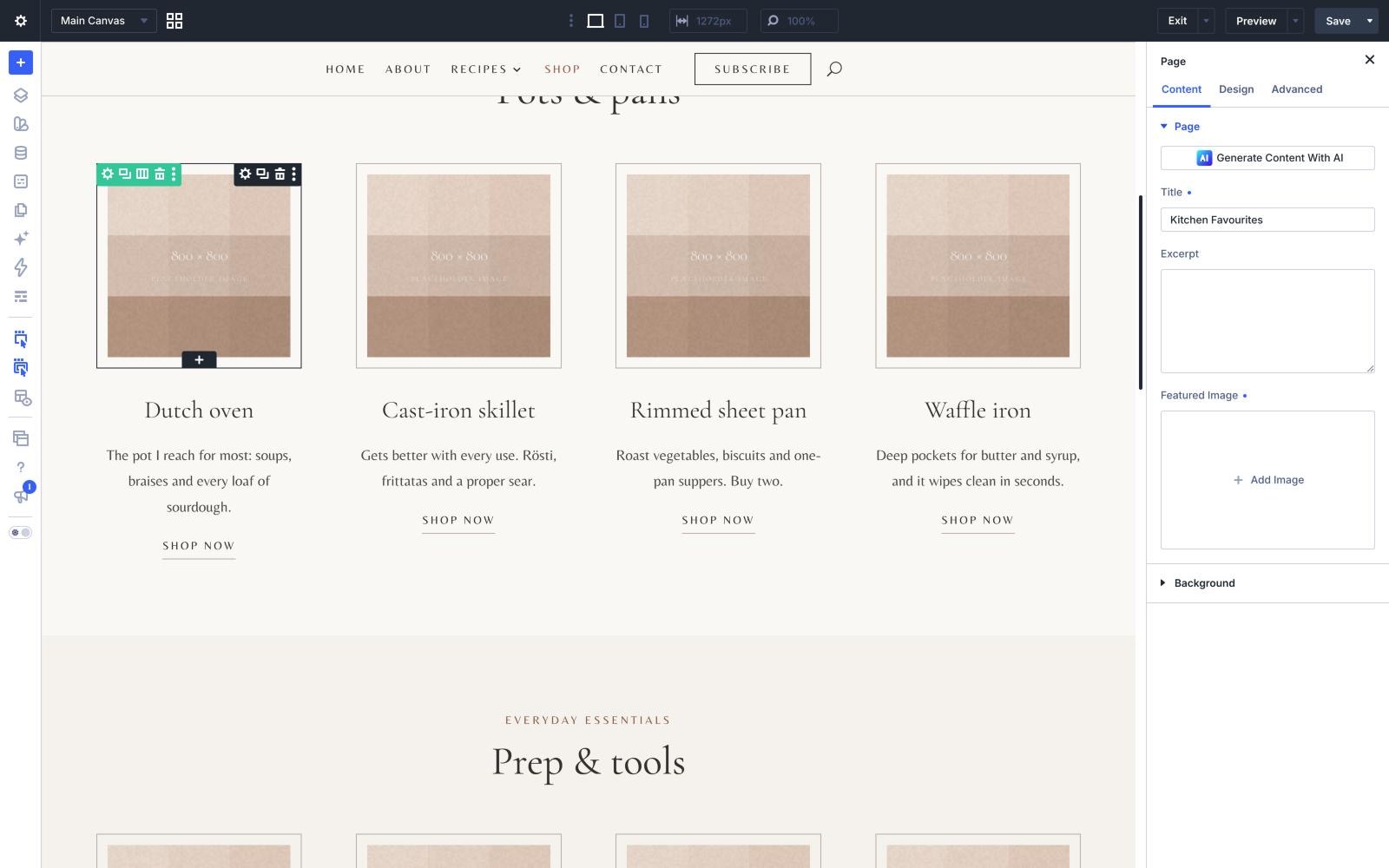Image resolution: width=1389 pixels, height=868 pixels.
Task: Duplicate row with green toolbar icon
Action: click(125, 174)
